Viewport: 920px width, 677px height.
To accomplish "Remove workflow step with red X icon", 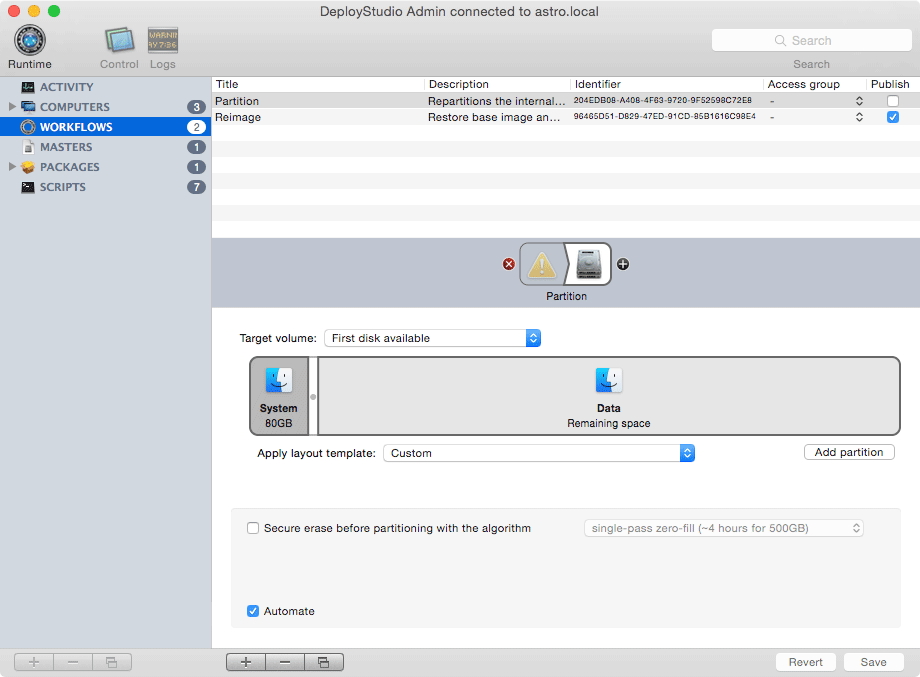I will pyautogui.click(x=509, y=264).
